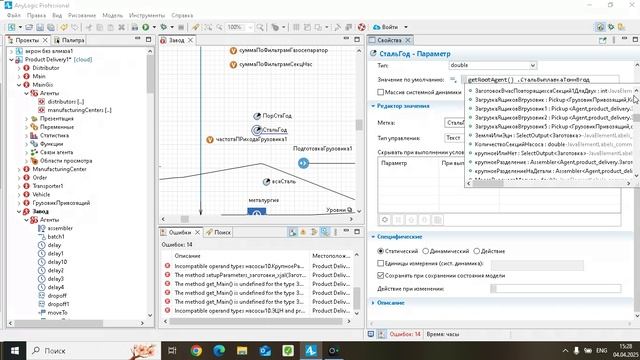Click the Save All toolbar icon
This screenshot has height=360, width=640.
(x=51, y=27)
